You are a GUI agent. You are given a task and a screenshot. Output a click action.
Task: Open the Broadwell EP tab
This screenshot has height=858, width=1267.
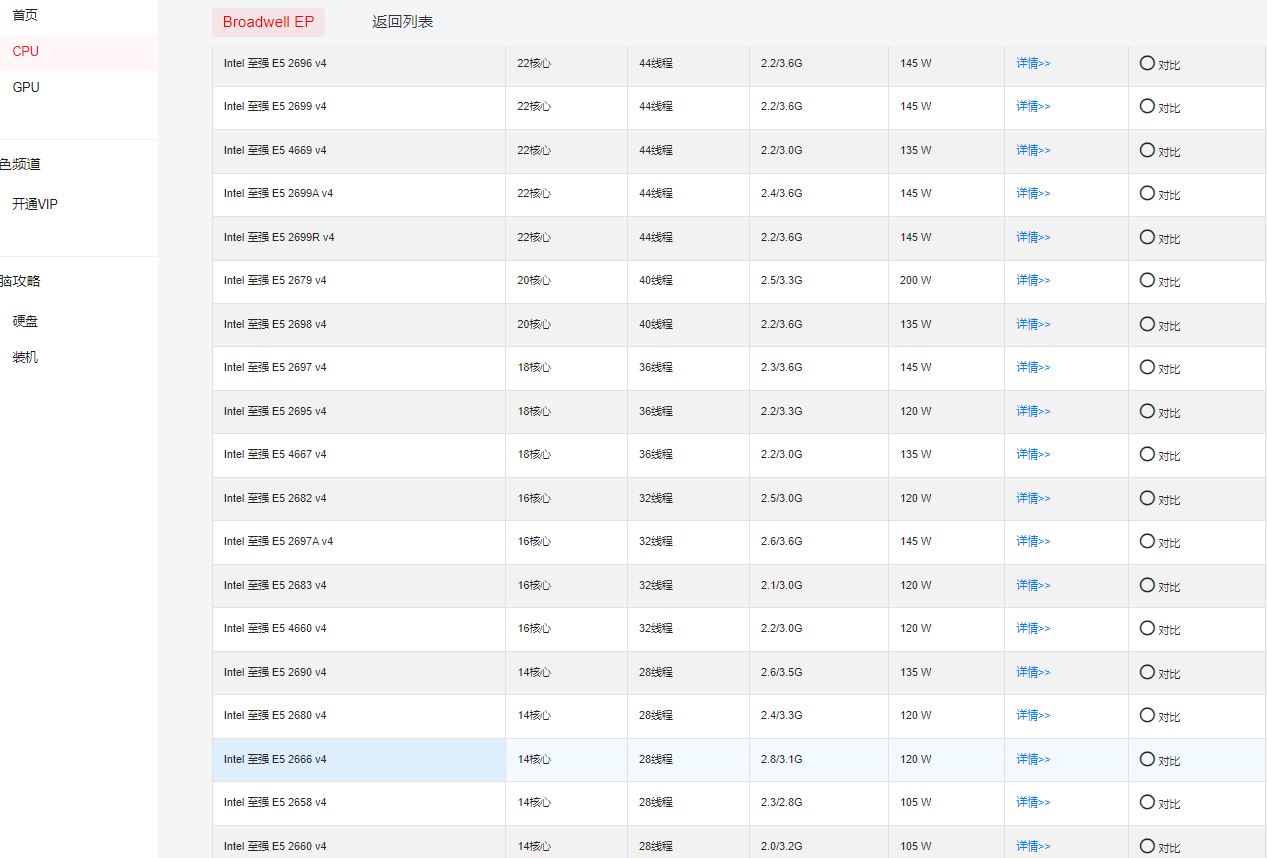pyautogui.click(x=268, y=22)
